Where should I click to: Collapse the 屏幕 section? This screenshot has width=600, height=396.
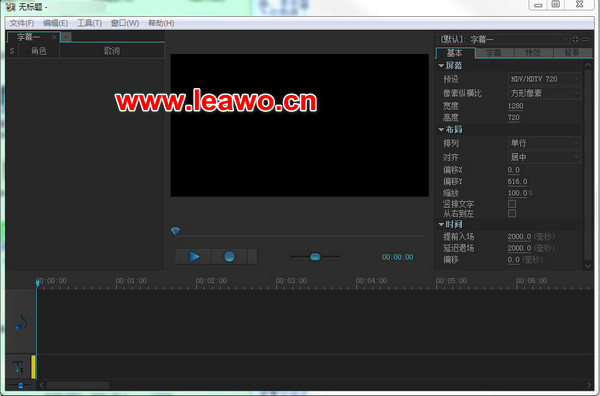tap(441, 66)
